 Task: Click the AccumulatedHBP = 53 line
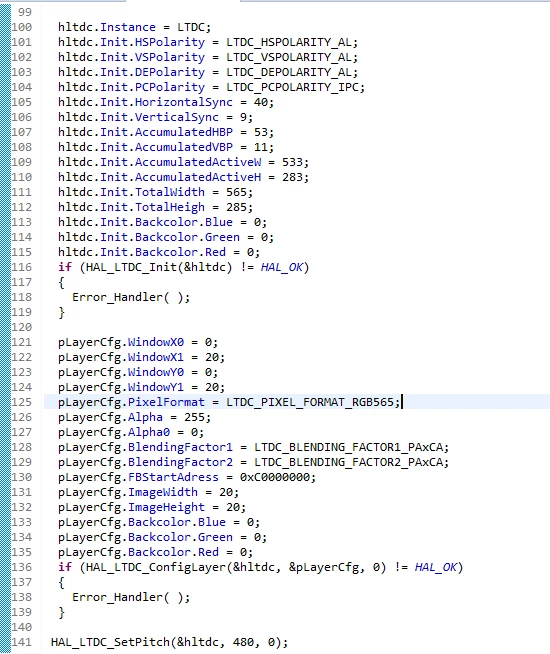(166, 132)
